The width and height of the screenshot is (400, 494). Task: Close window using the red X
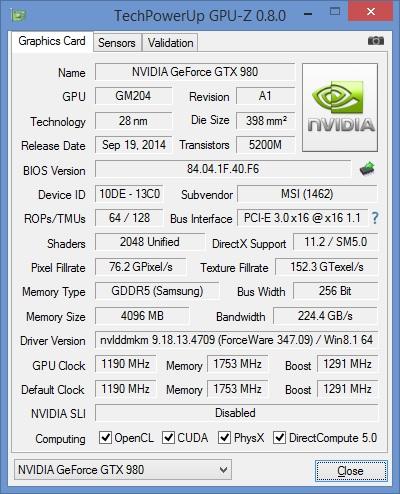tap(370, 12)
